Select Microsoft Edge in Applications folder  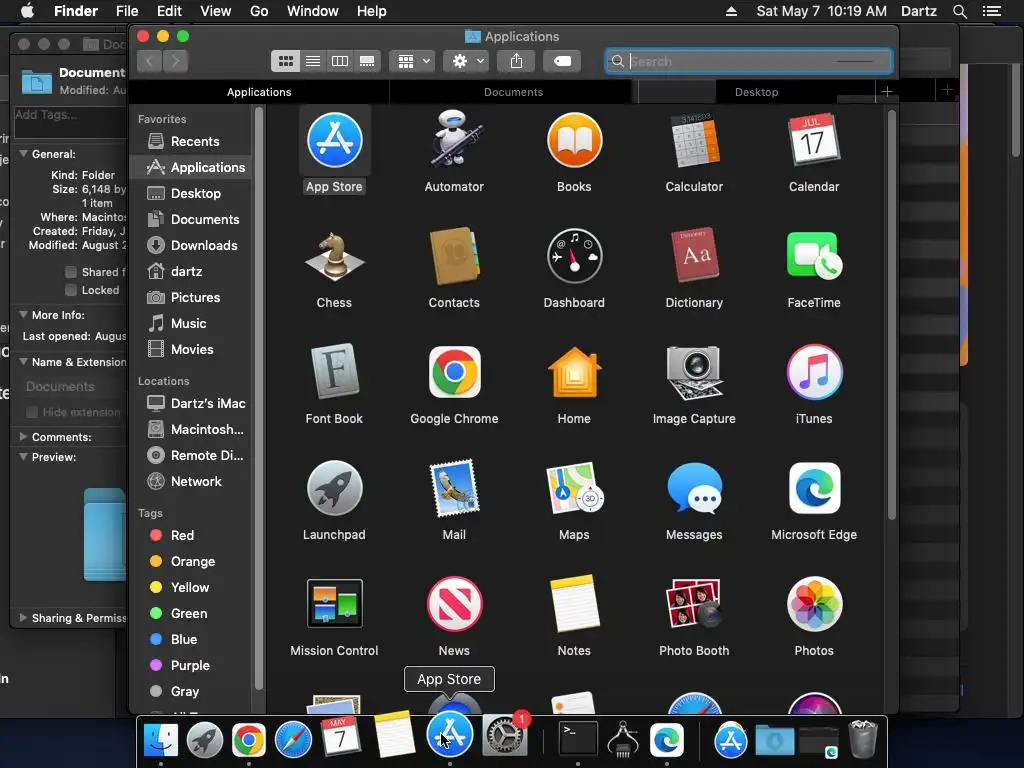tap(814, 488)
